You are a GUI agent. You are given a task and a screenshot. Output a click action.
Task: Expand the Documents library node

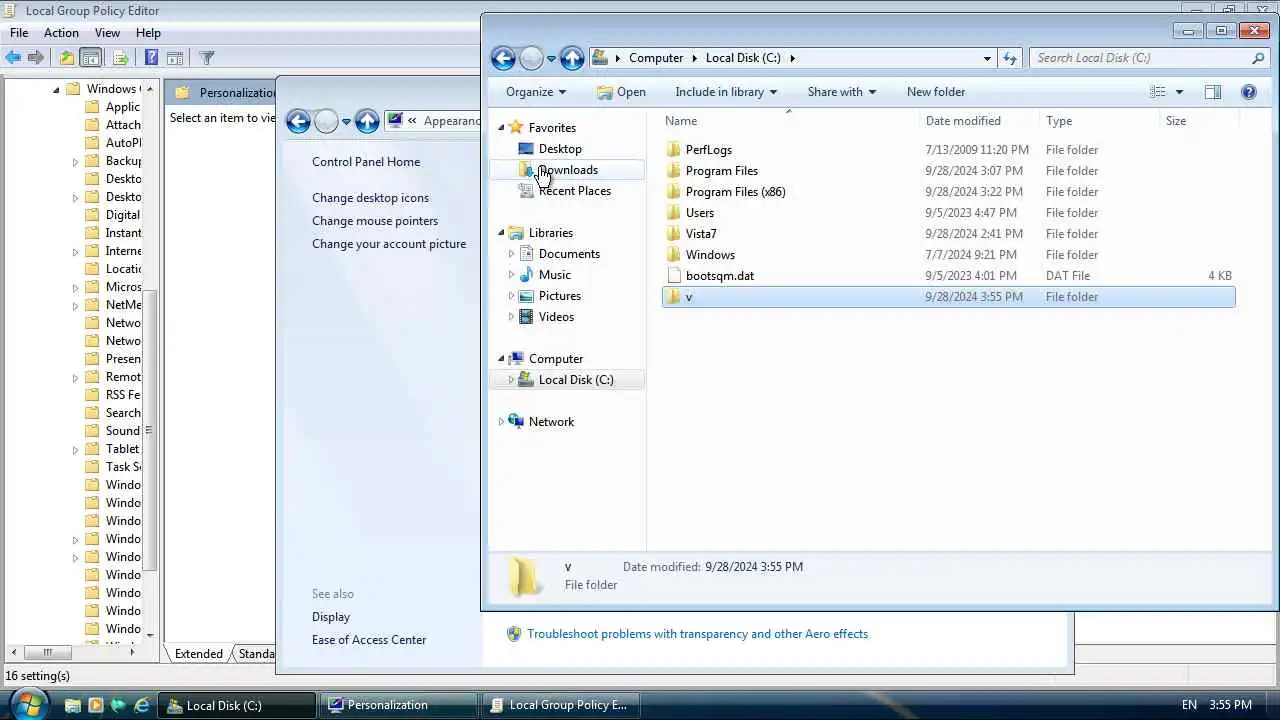(x=512, y=254)
